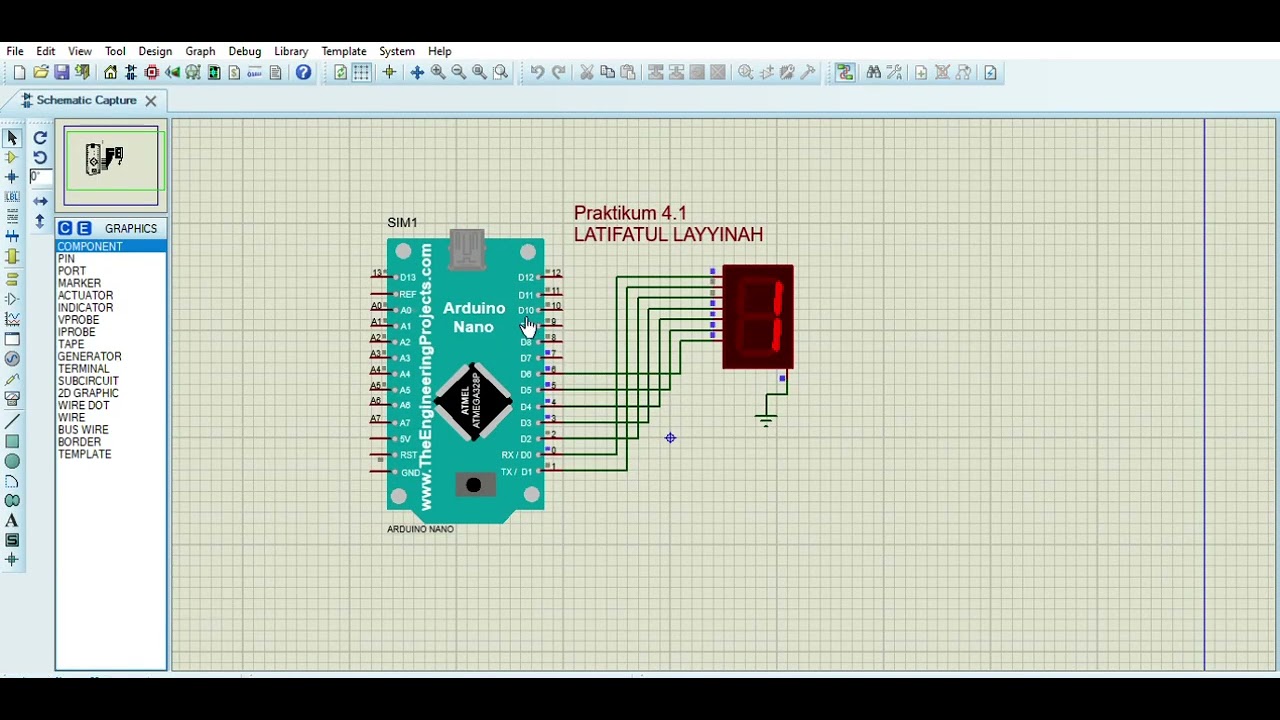Select BUS WIRE in the graphics list
1280x720 pixels.
click(x=83, y=430)
